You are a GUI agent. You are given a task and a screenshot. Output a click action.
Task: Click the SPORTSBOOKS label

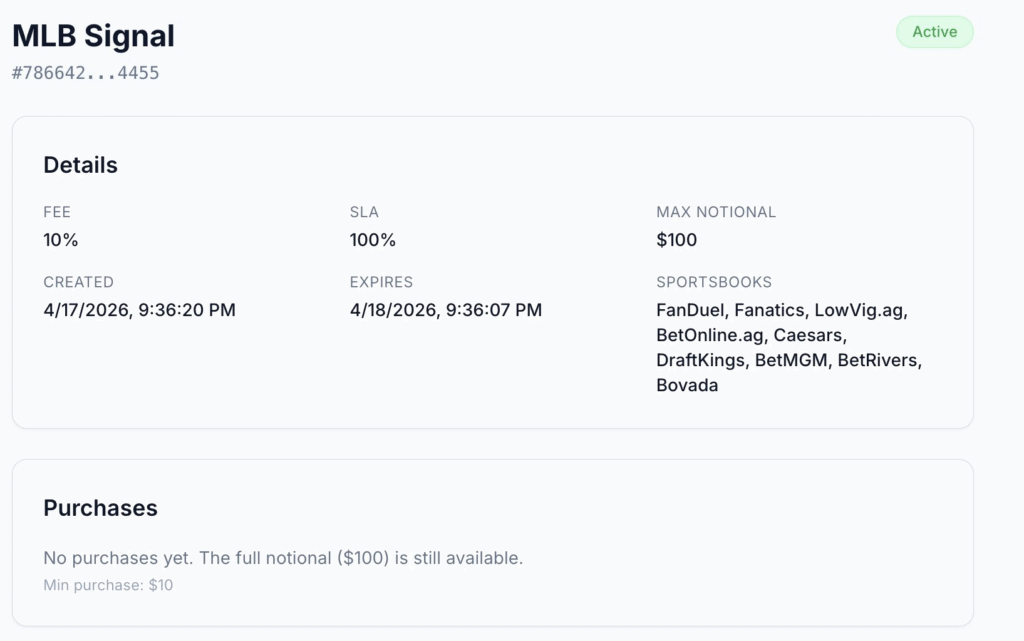click(x=714, y=282)
